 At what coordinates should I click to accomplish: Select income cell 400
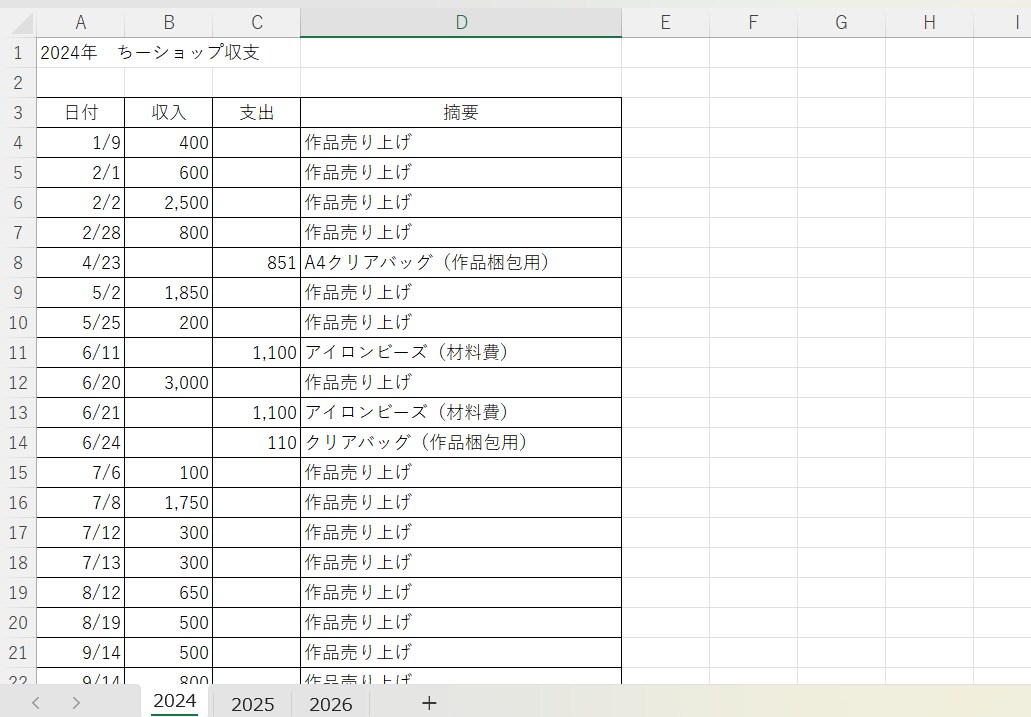click(168, 143)
